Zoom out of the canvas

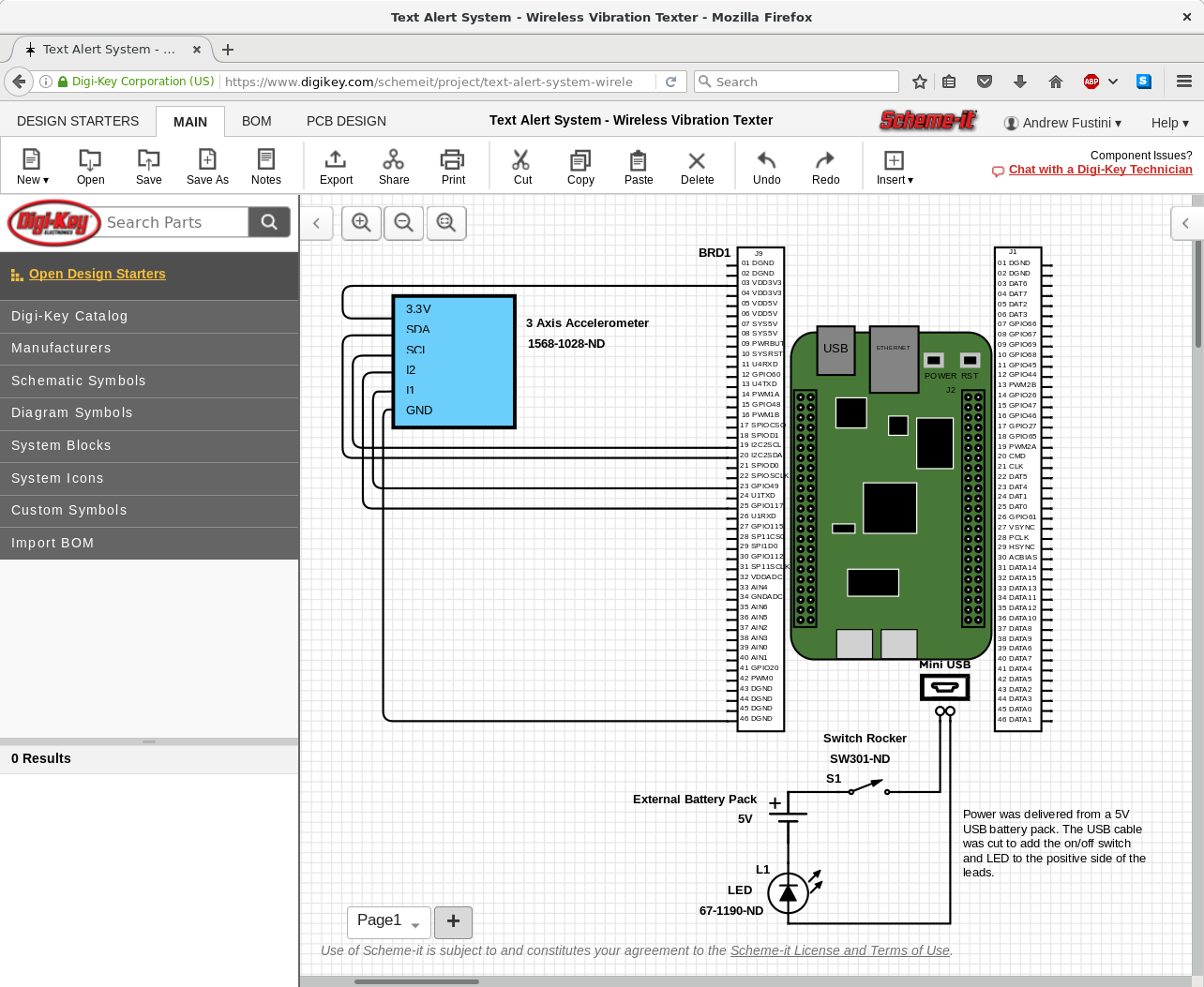coord(404,223)
